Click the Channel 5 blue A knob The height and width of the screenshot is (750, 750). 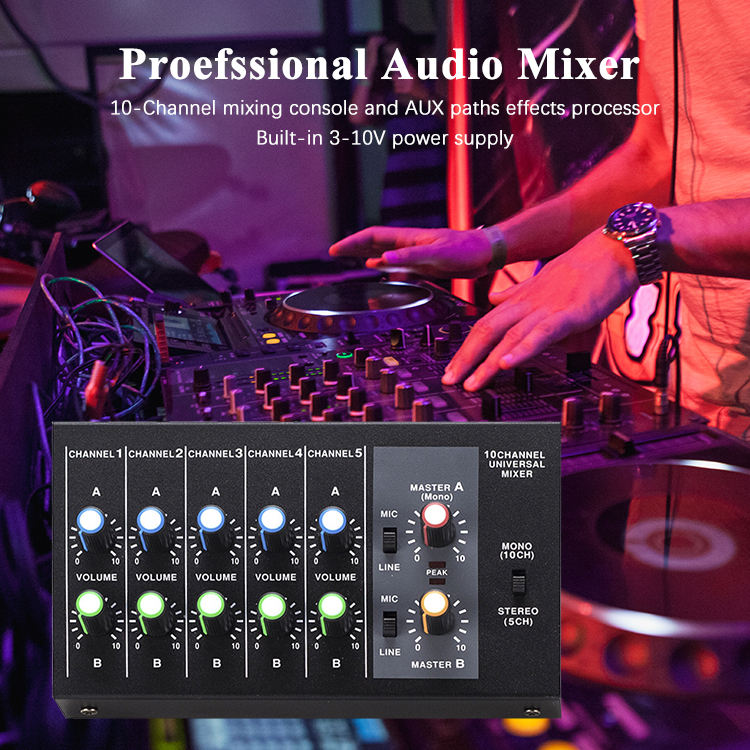coord(331,520)
